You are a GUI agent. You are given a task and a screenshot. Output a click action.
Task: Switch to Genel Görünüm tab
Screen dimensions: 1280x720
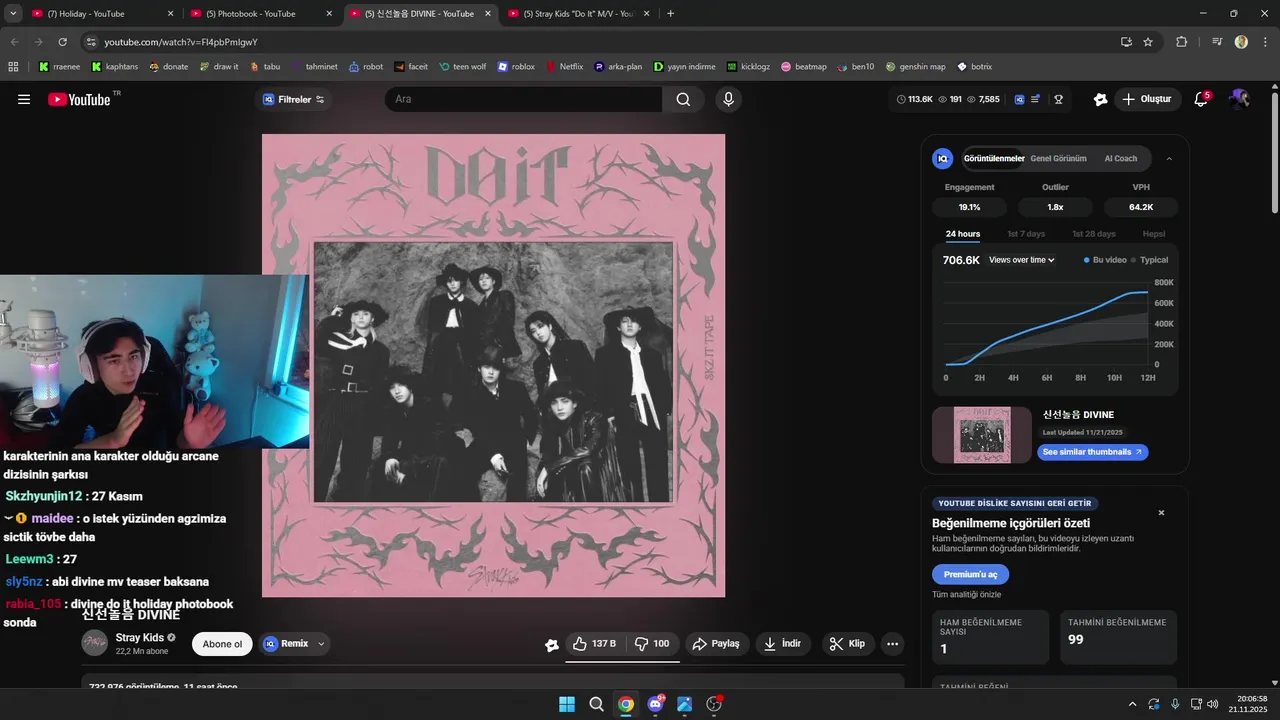[1058, 158]
